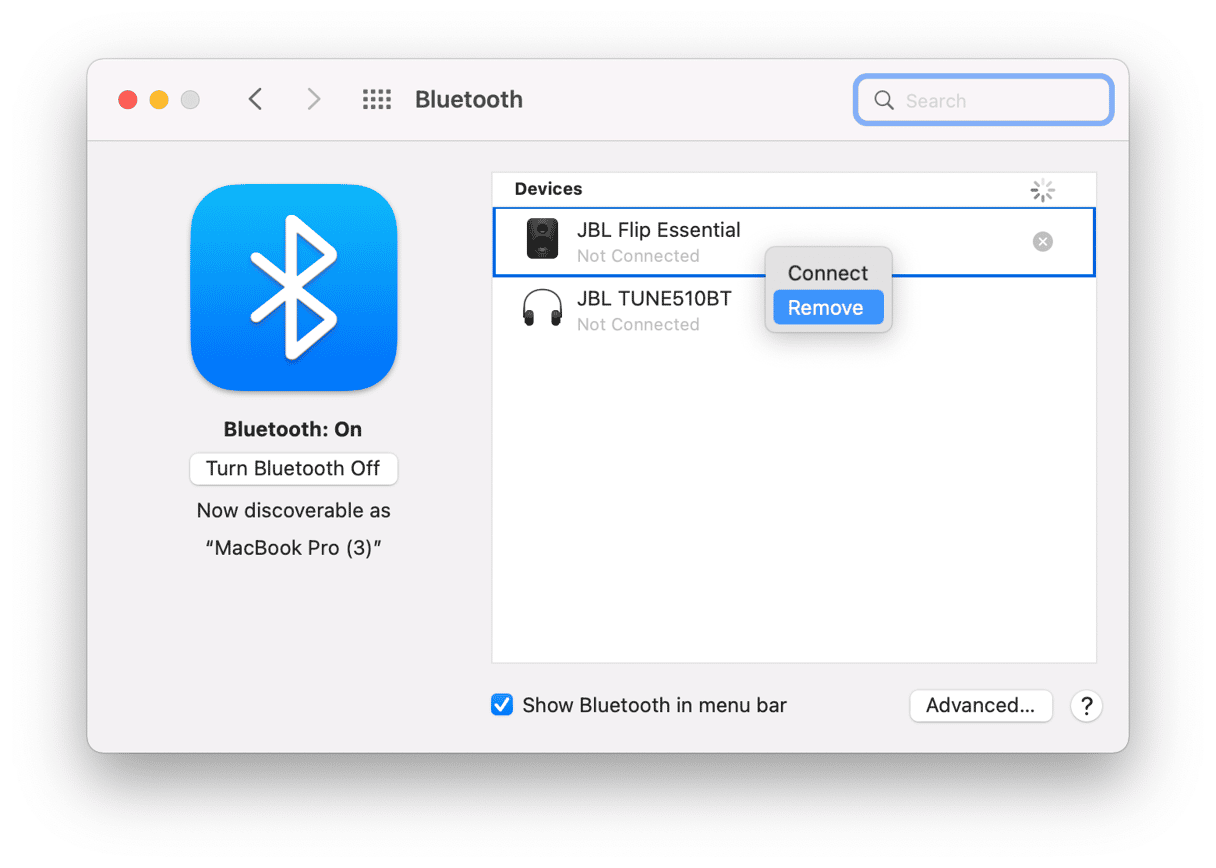Minimize the window with the yellow button

tap(159, 100)
